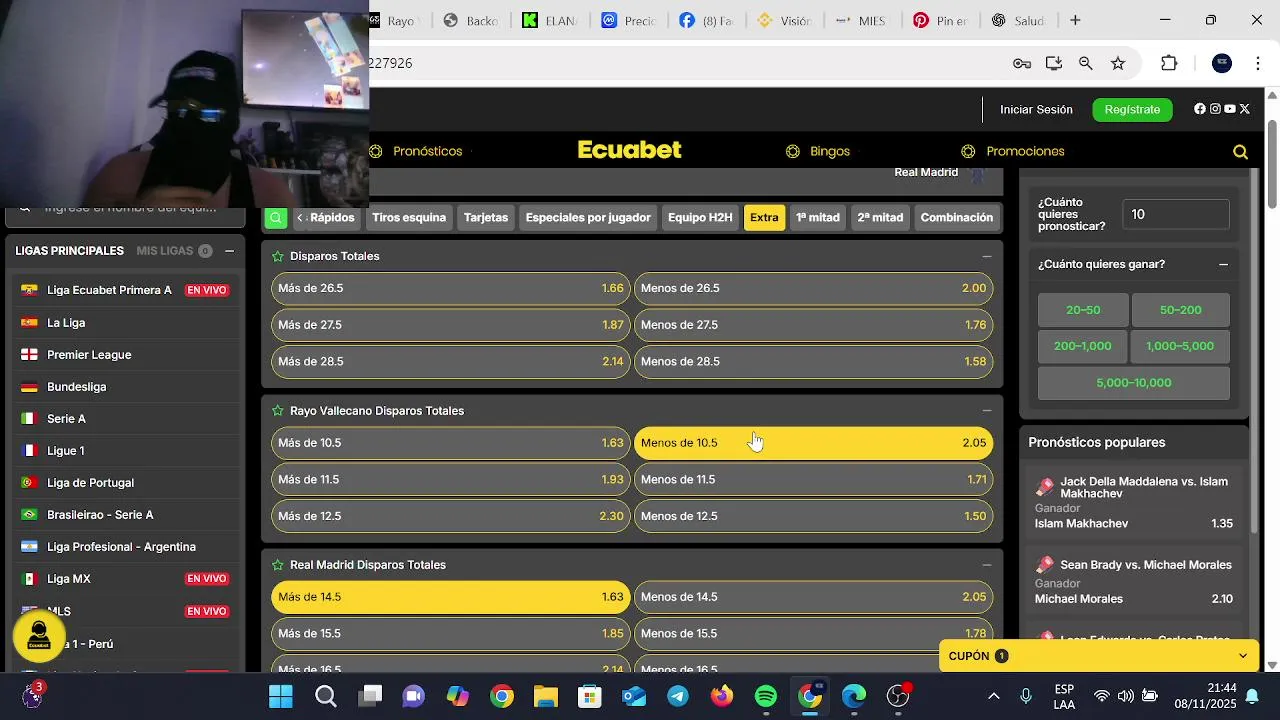Open Premier League in leagues list

click(x=89, y=355)
